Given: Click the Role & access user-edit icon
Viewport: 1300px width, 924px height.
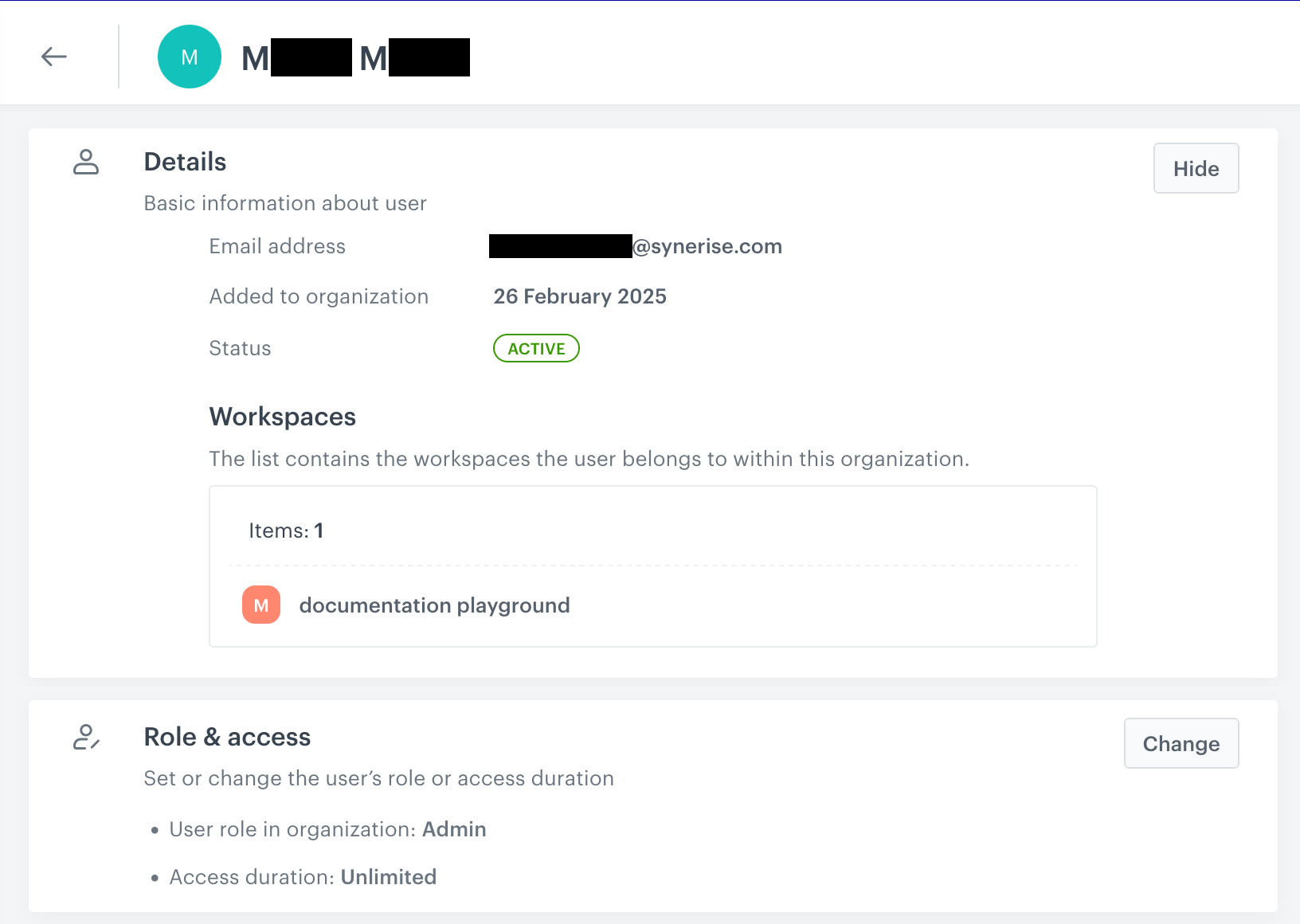Looking at the screenshot, I should [86, 737].
